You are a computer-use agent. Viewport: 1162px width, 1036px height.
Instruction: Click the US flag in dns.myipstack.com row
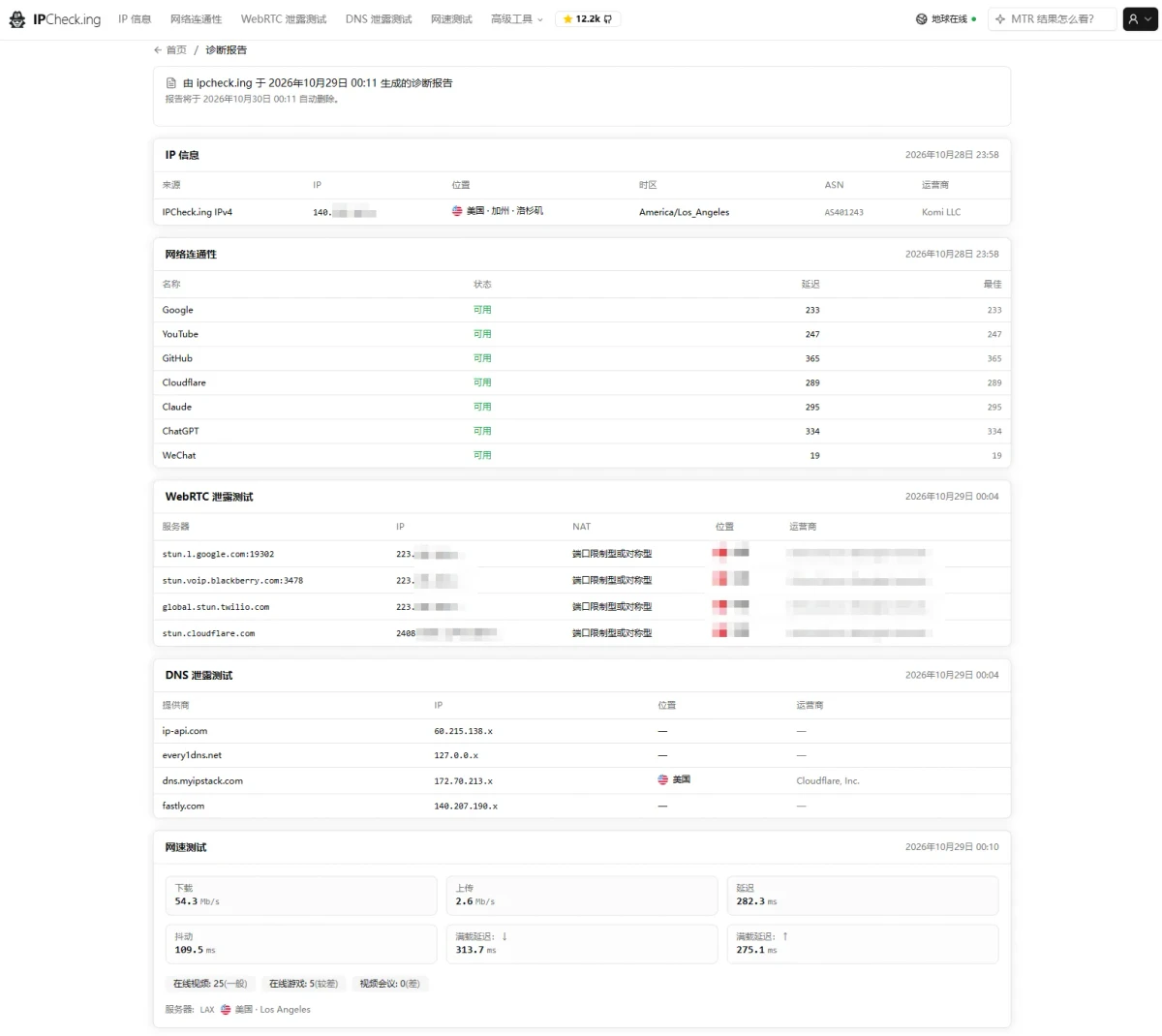[662, 779]
